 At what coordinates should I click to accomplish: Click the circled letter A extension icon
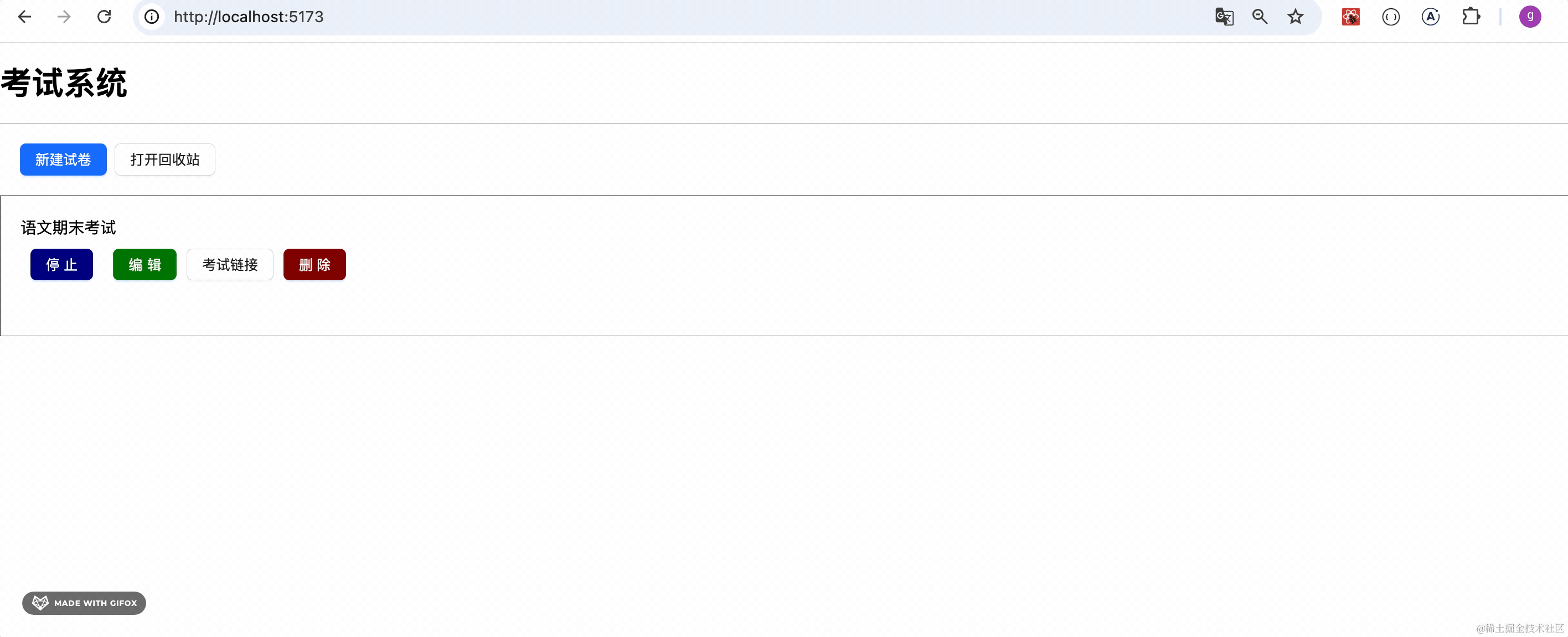tap(1431, 17)
